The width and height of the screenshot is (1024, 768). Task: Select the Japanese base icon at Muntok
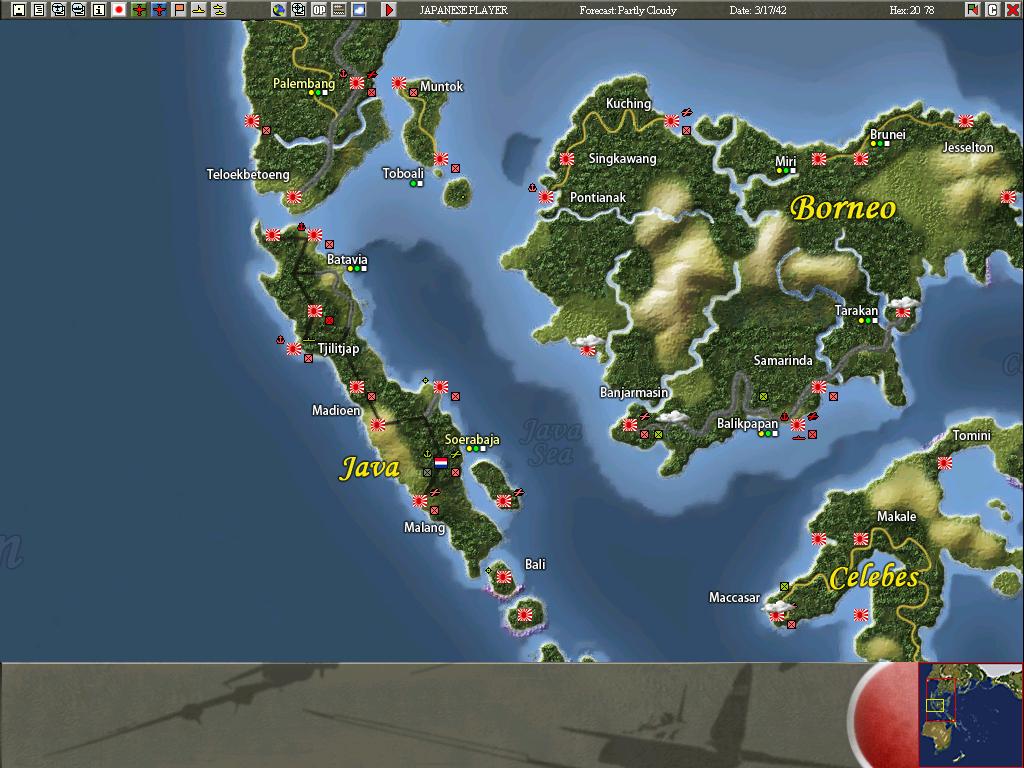pyautogui.click(x=399, y=83)
